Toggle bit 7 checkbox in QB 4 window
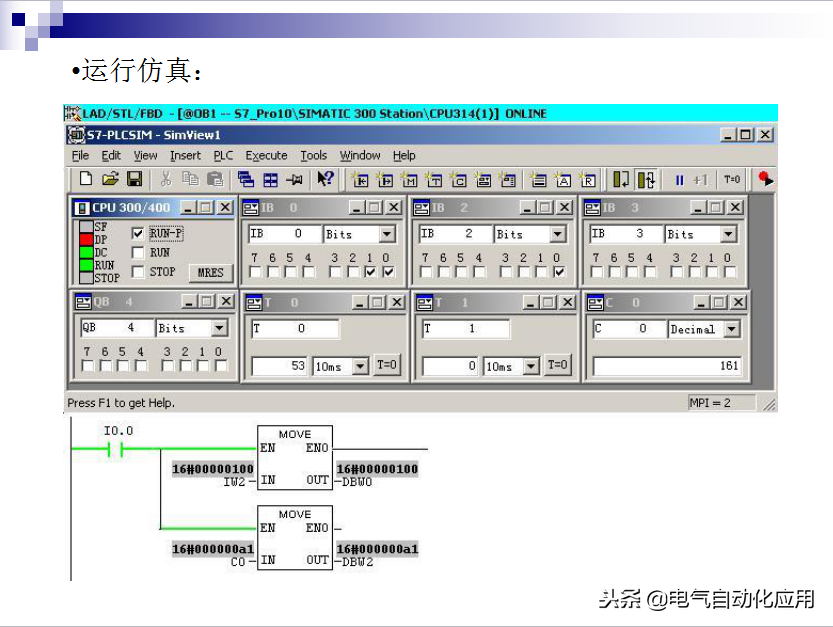This screenshot has width=833, height=627. point(88,366)
